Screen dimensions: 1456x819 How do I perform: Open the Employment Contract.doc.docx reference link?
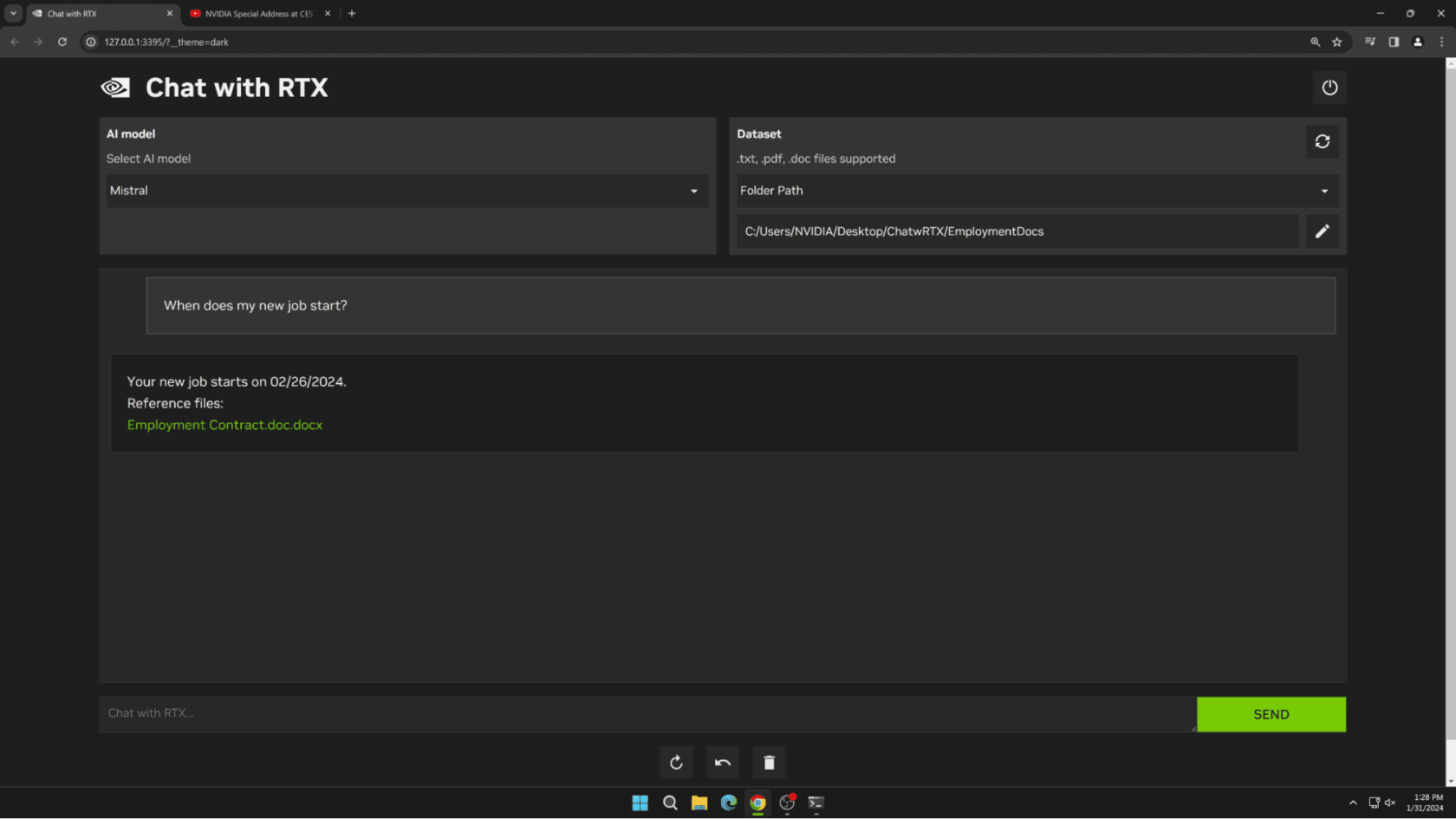[x=224, y=425]
